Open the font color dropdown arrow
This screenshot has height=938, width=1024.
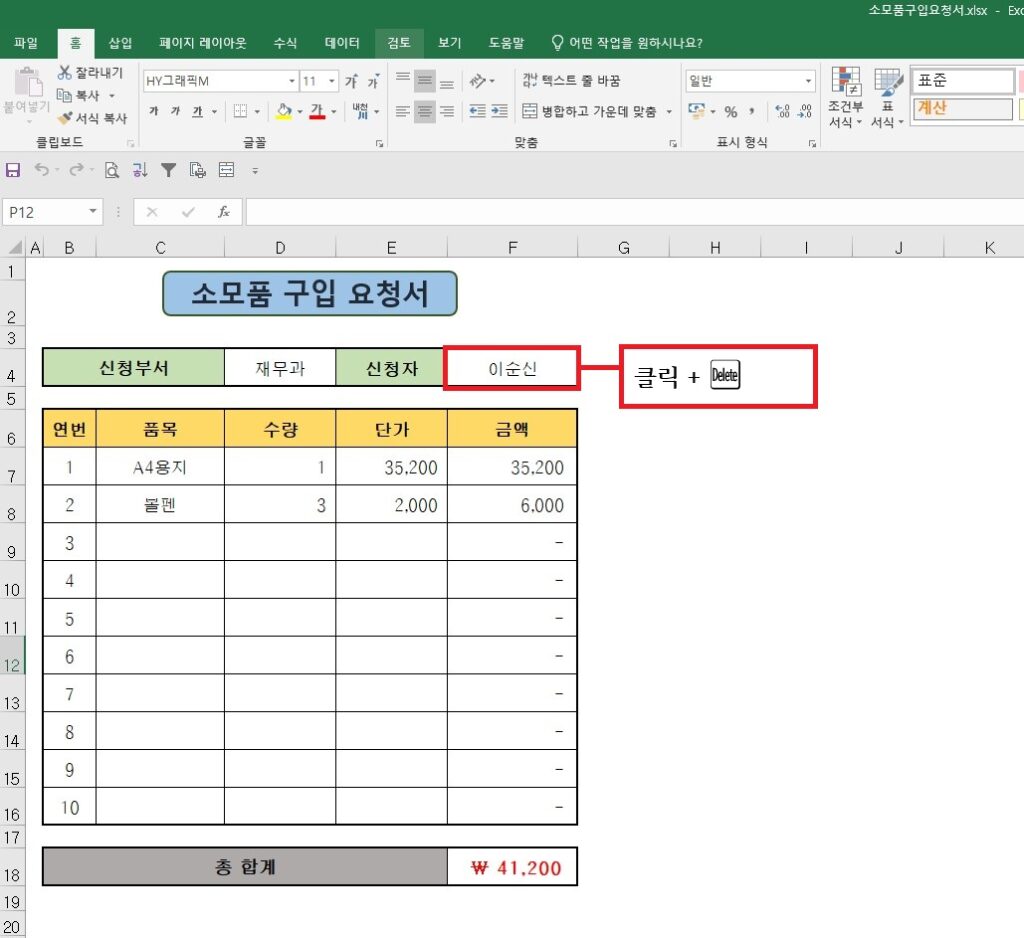click(334, 112)
